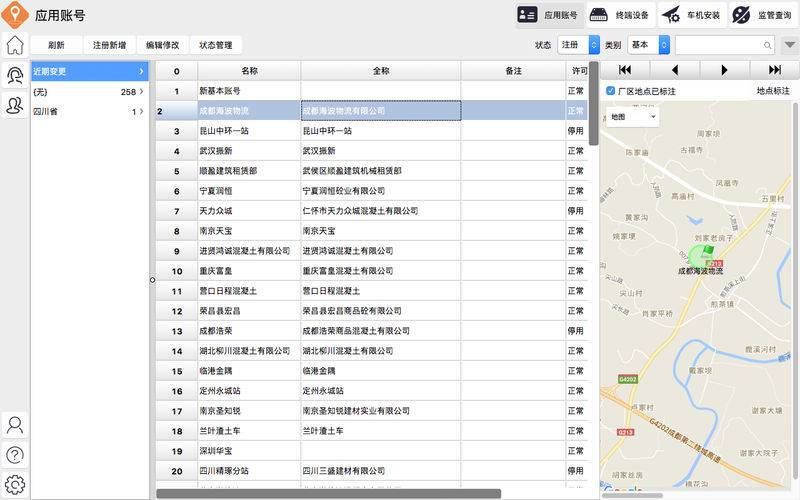Screen dimensions: 800x500
Task: Open the help question mark icon
Action: pyautogui.click(x=15, y=455)
